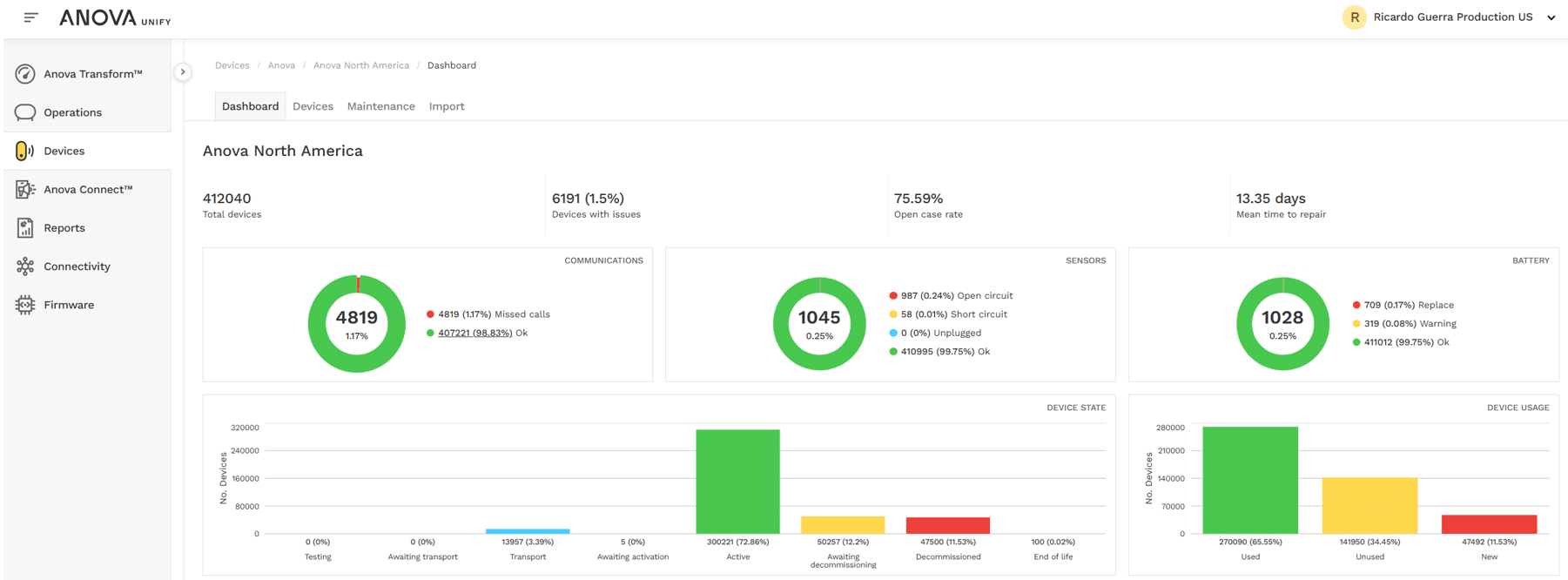This screenshot has height=580, width=1568.
Task: Open Anova Connect menu item
Action: coord(87,189)
